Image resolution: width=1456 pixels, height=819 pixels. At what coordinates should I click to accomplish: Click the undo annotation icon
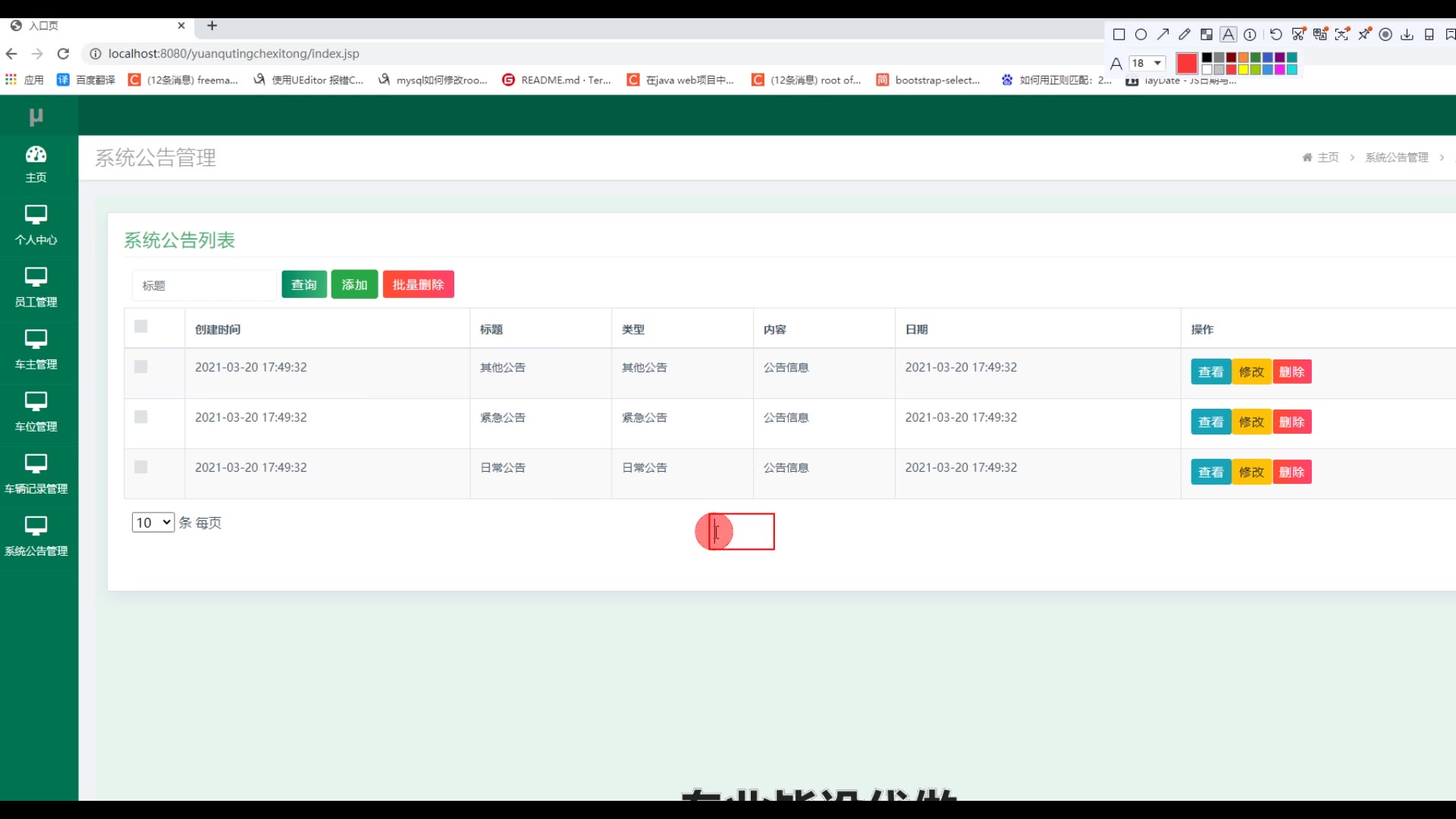(x=1276, y=34)
